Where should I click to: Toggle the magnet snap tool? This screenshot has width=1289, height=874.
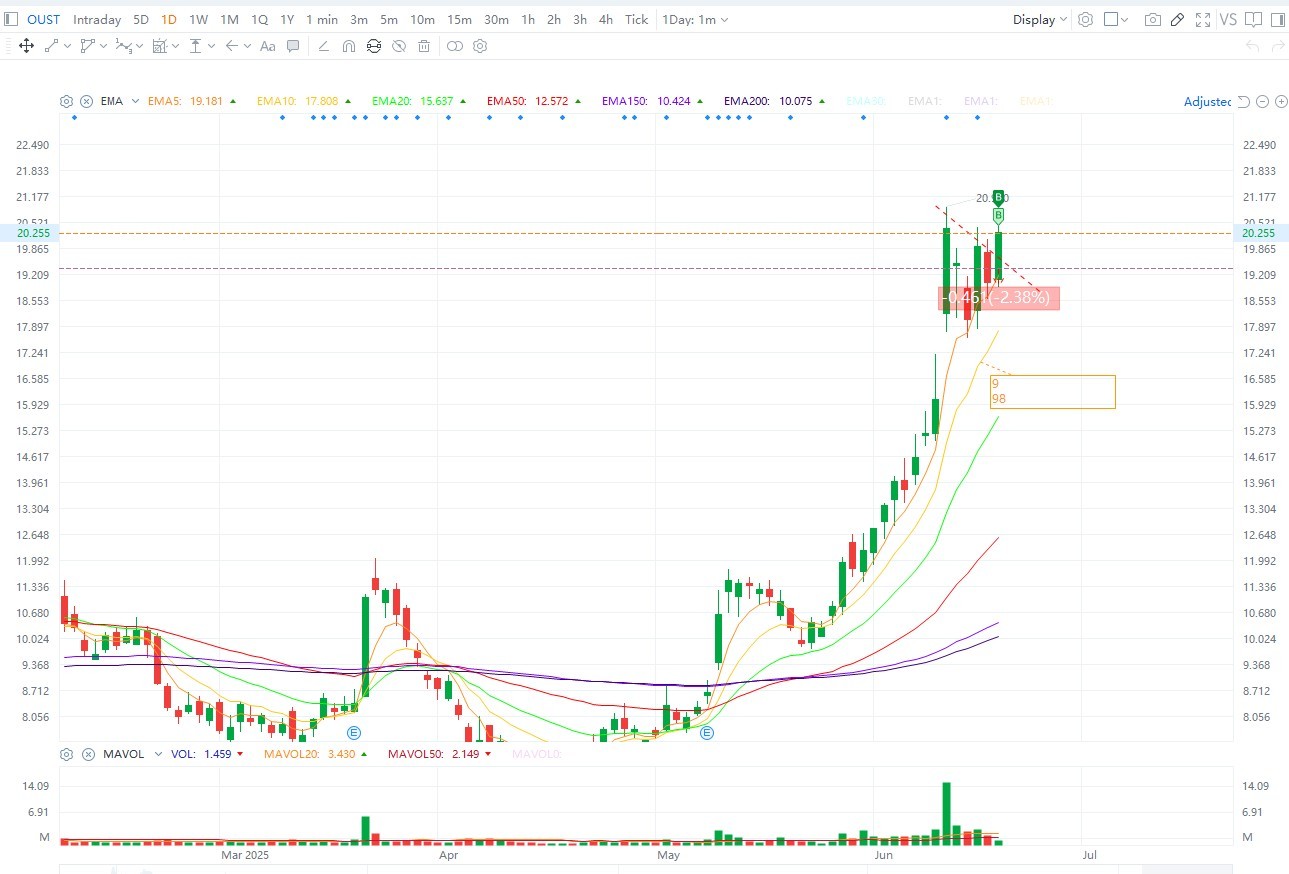pos(349,46)
